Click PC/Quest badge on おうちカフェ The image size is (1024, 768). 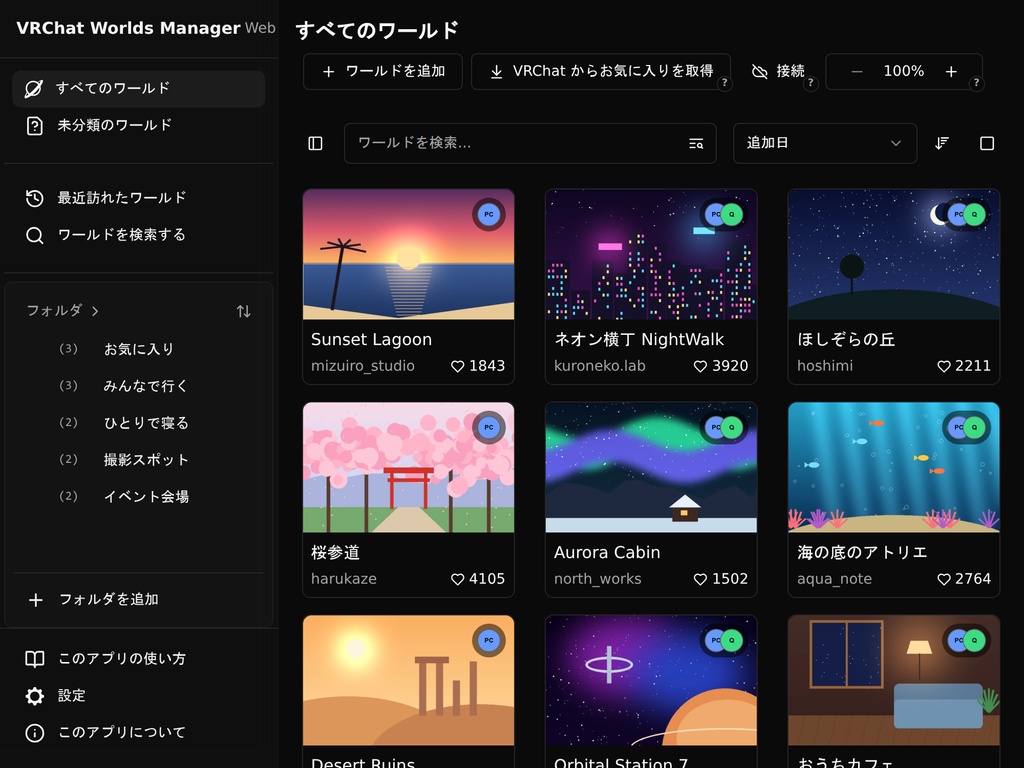pos(967,640)
